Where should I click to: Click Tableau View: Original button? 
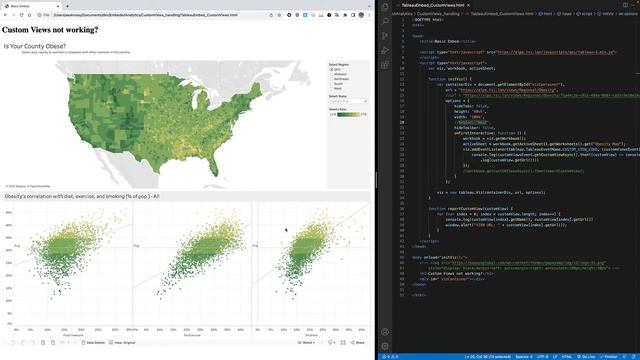pyautogui.click(x=122, y=342)
